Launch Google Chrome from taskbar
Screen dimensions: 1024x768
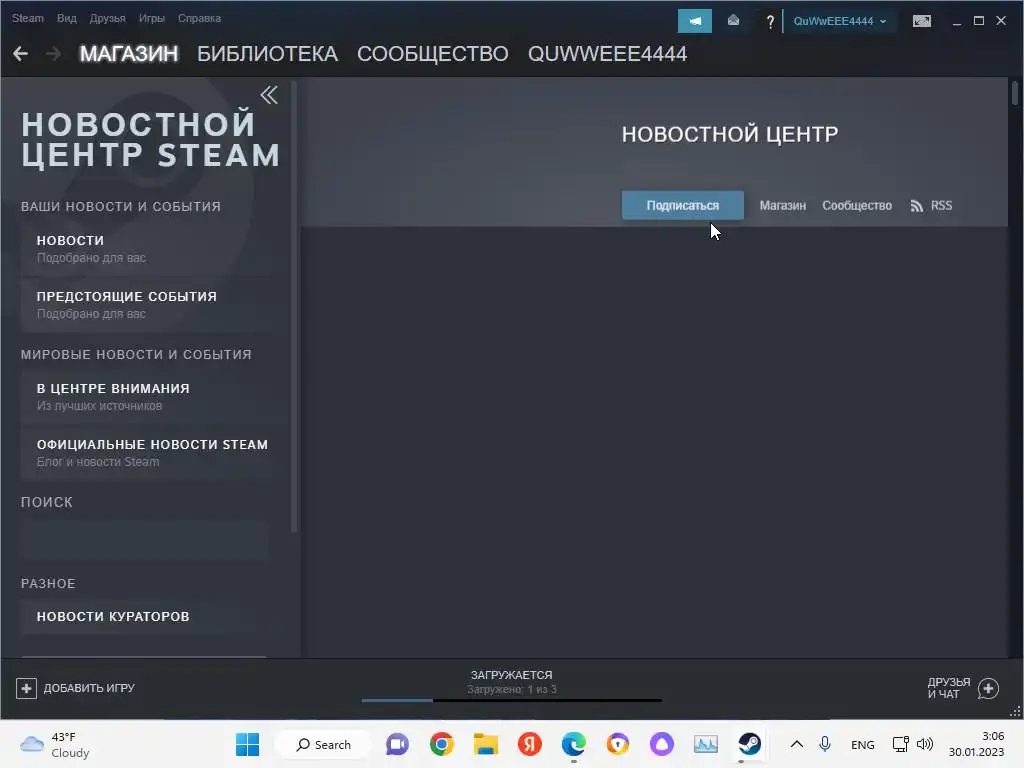coord(441,744)
